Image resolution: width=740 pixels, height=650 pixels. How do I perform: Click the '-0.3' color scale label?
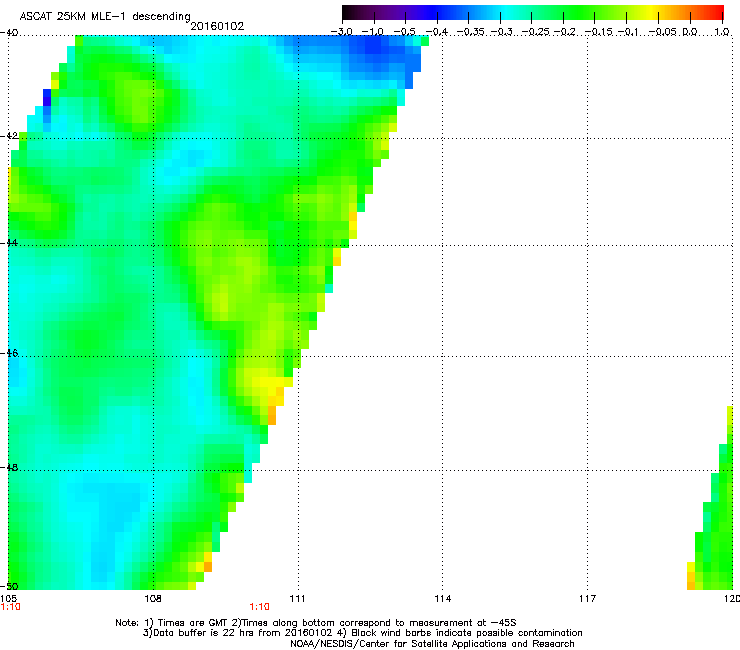pos(501,32)
